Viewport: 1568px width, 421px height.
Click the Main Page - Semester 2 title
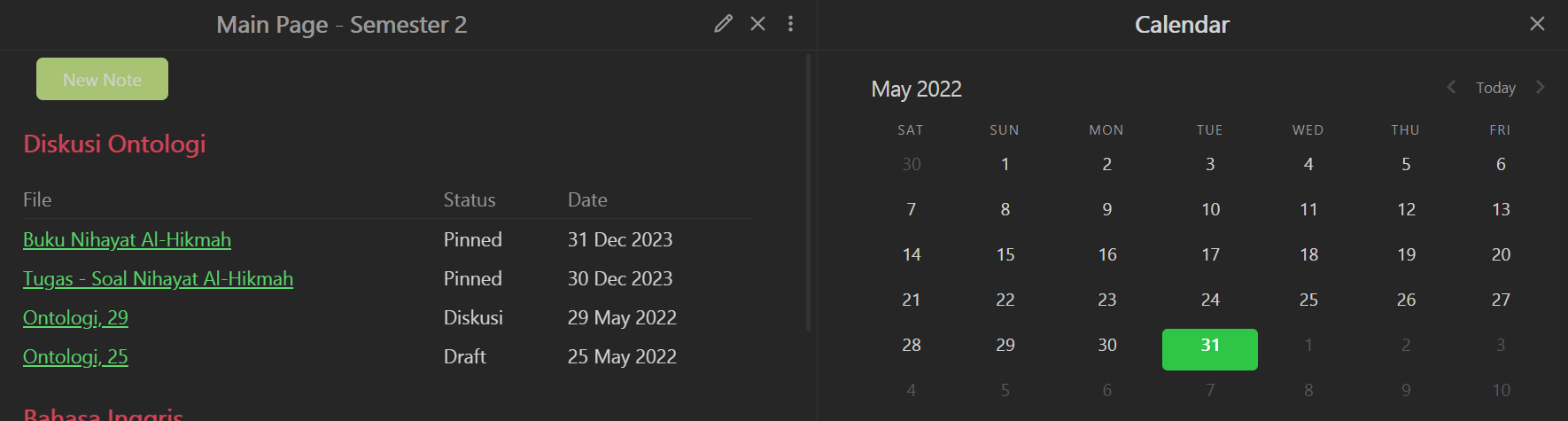pyautogui.click(x=341, y=25)
